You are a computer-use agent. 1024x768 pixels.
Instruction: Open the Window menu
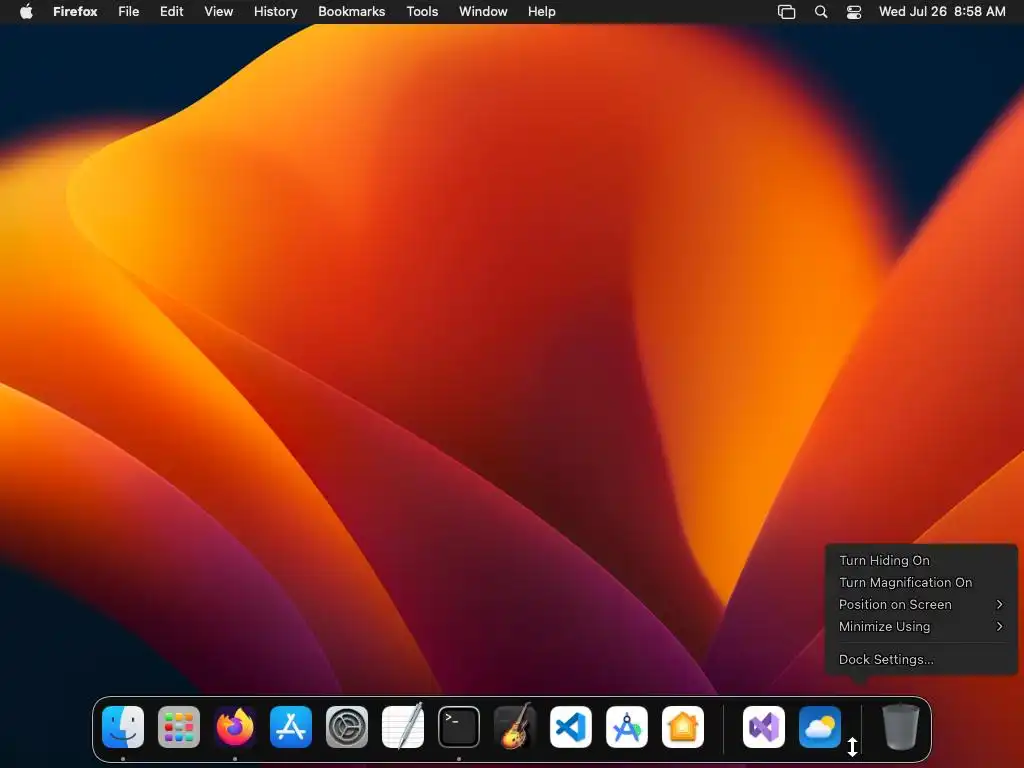pos(483,12)
